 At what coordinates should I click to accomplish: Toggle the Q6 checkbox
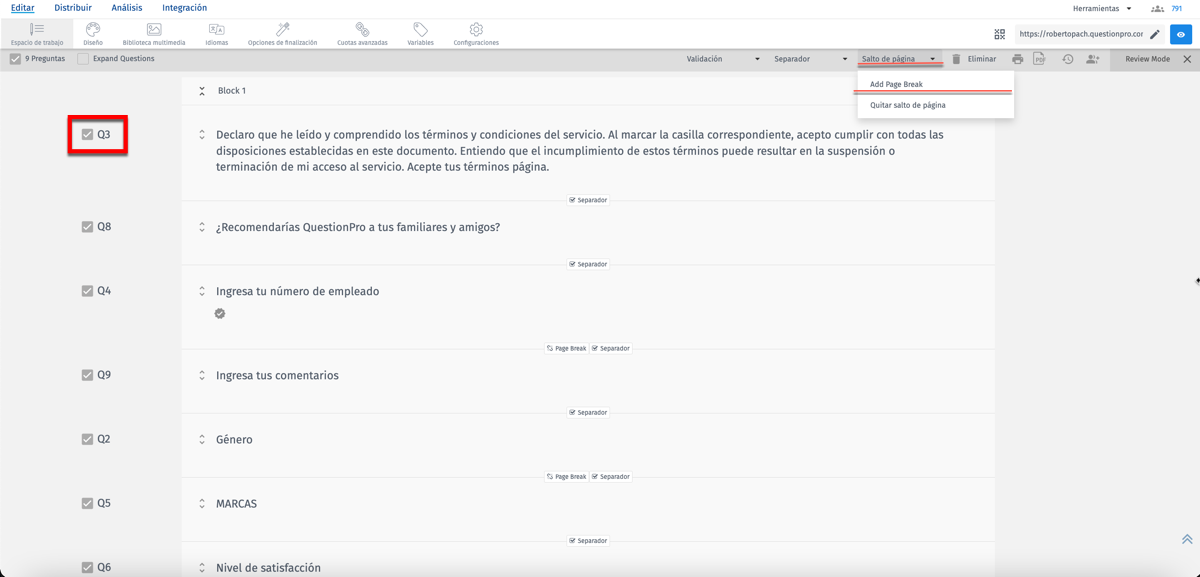87,567
